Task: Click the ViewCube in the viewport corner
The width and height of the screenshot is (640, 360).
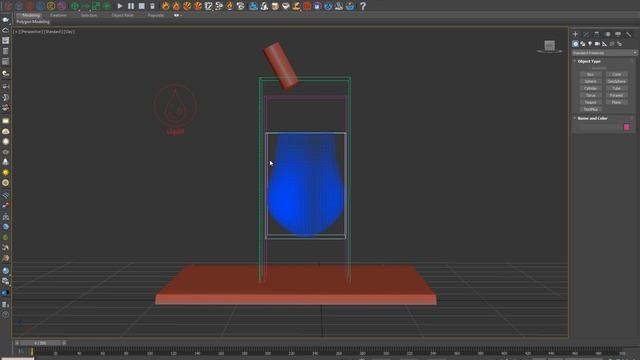Action: (549, 46)
